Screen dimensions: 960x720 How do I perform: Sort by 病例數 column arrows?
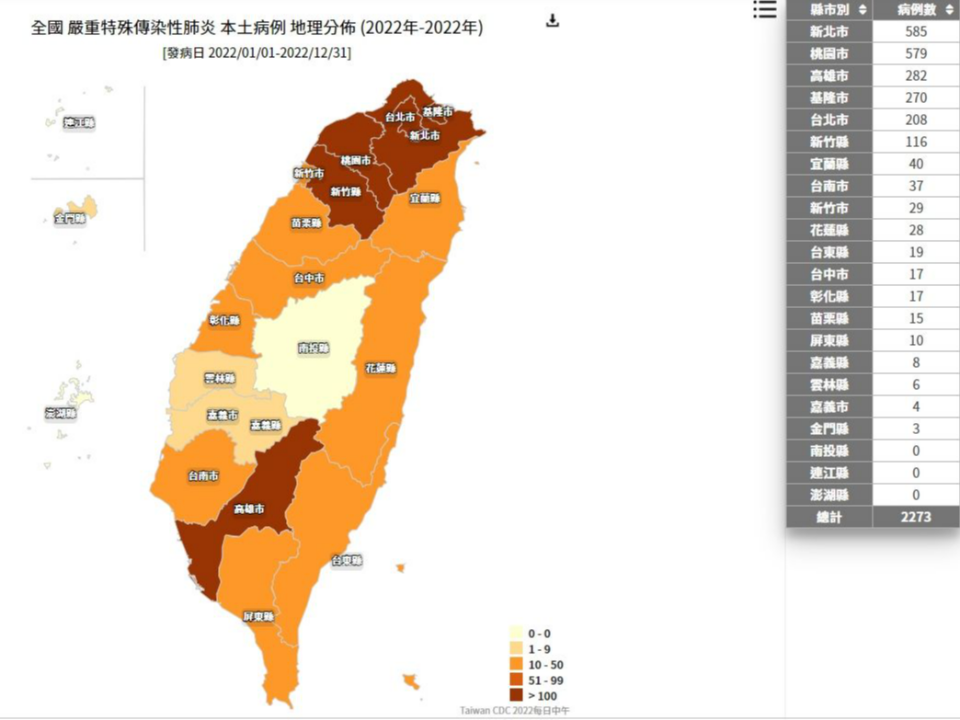coord(949,9)
